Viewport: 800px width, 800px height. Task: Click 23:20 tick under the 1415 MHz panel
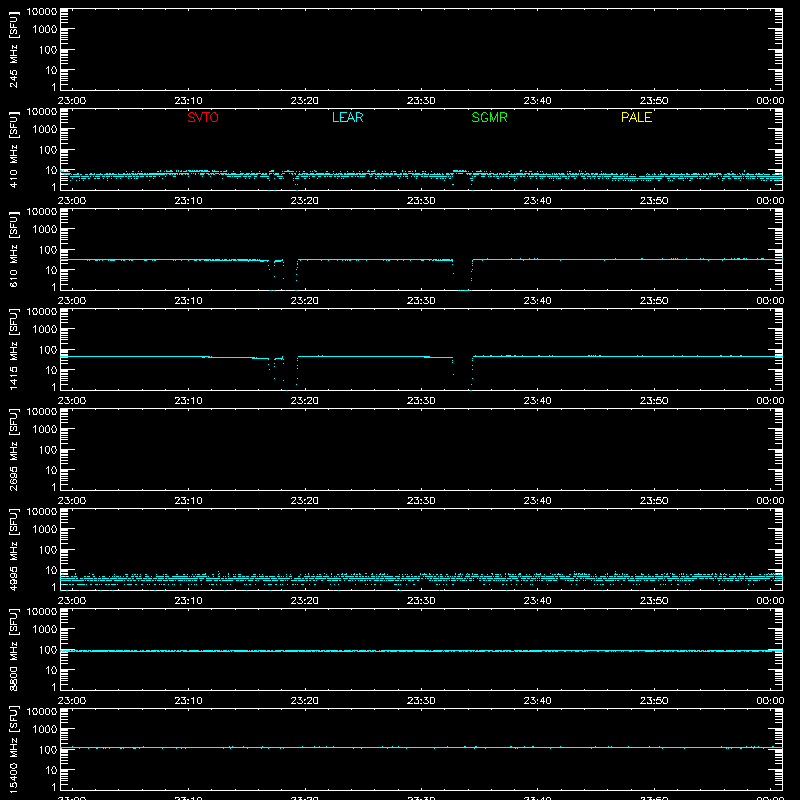(305, 401)
